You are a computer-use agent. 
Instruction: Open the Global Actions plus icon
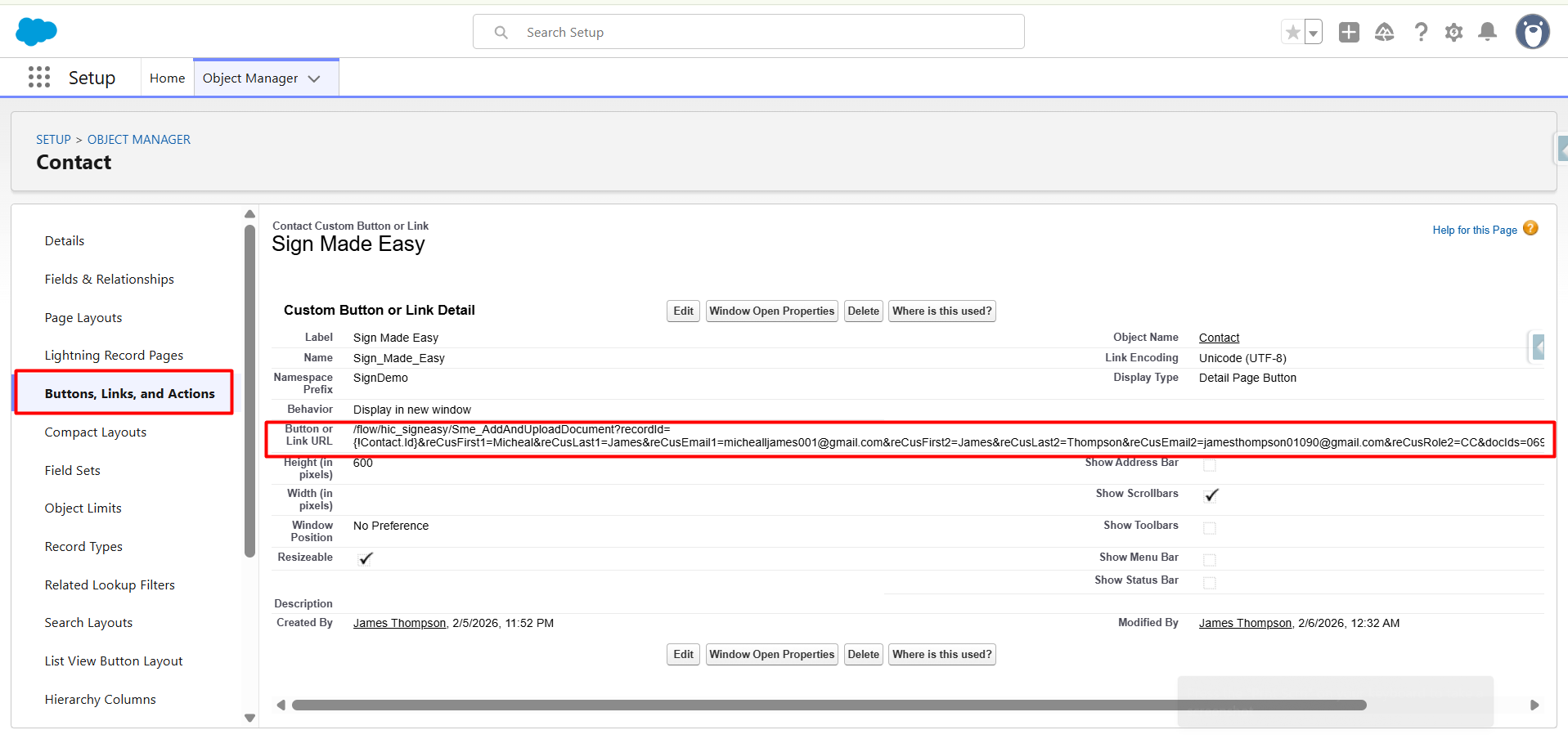pyautogui.click(x=1349, y=32)
